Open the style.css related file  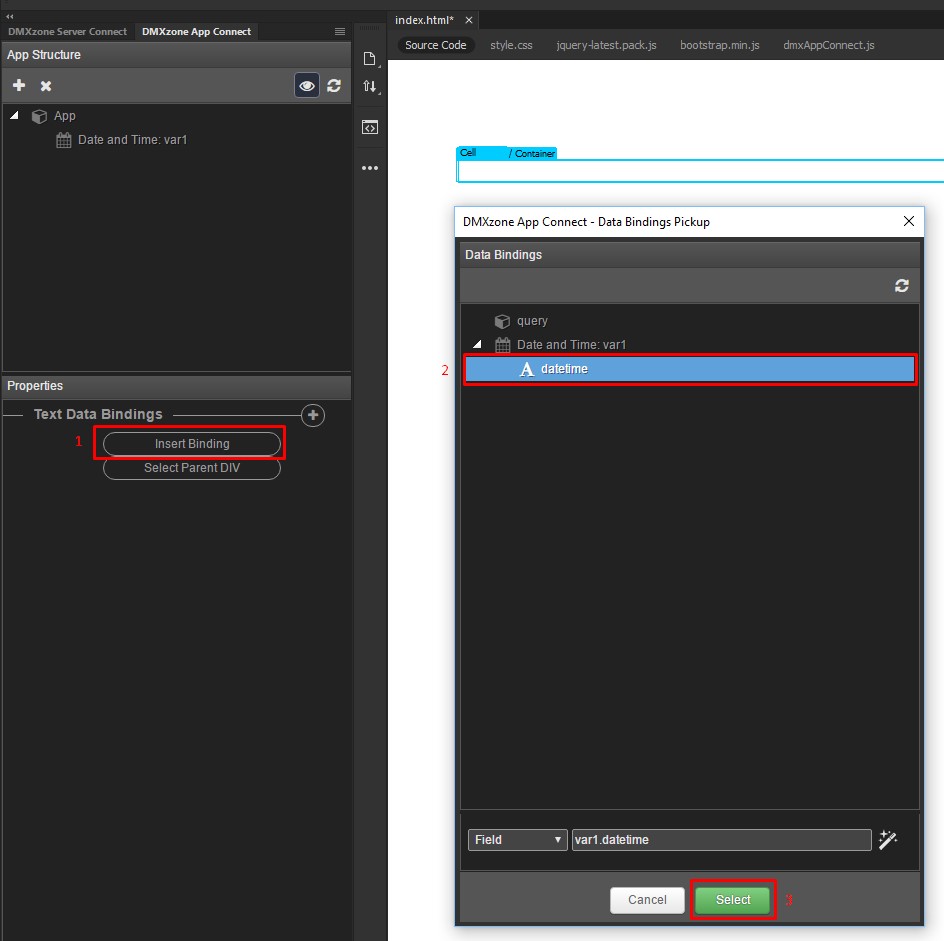[511, 45]
